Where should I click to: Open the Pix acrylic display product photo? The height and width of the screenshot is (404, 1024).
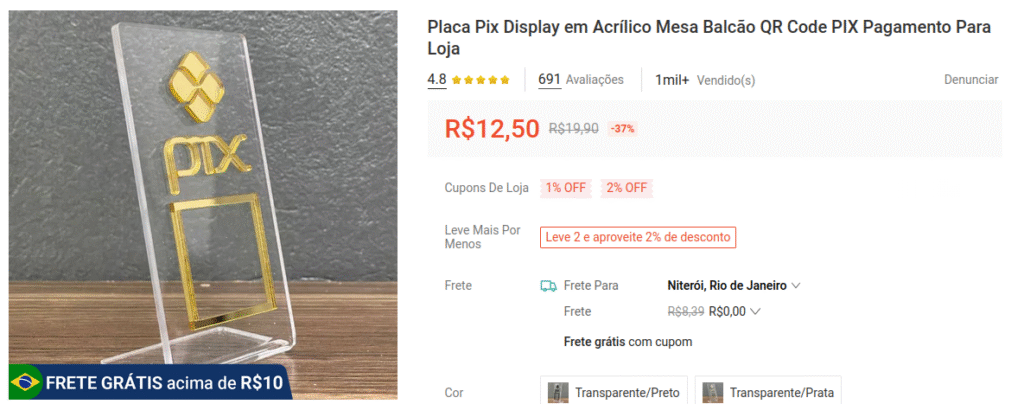204,190
